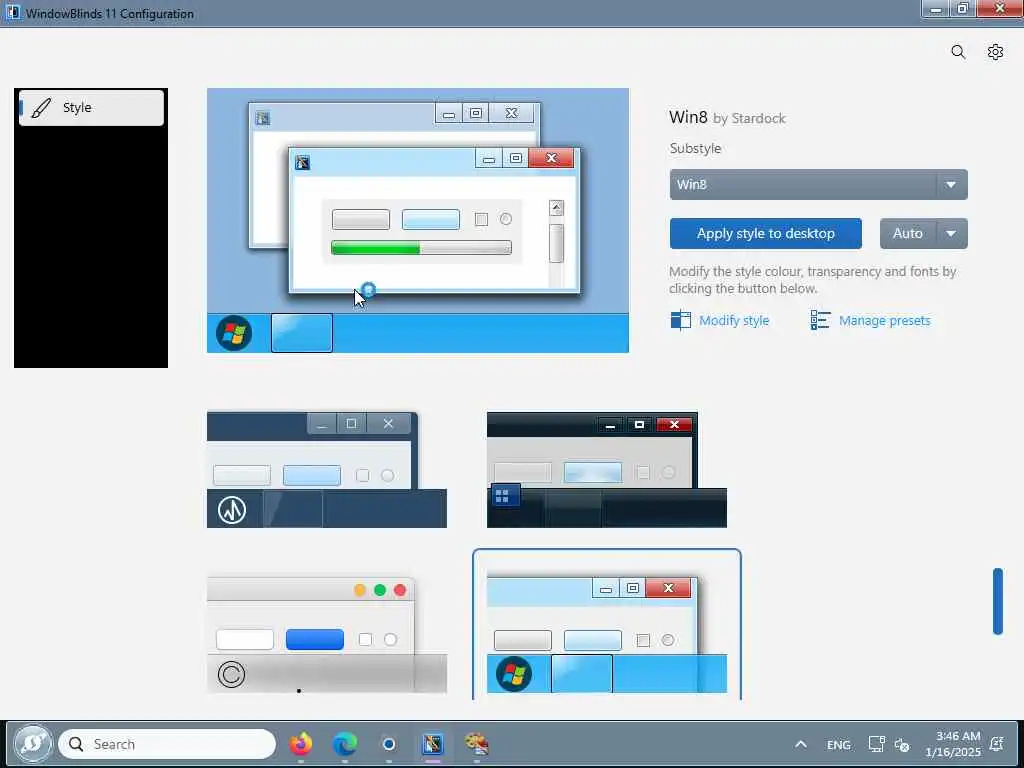
Task: Open the clock showing 3:46 AM
Action: pos(953,744)
